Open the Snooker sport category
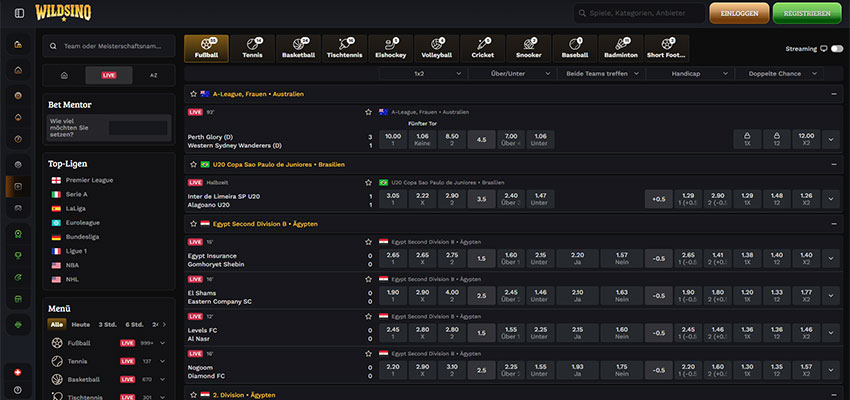The width and height of the screenshot is (850, 400). [x=529, y=49]
